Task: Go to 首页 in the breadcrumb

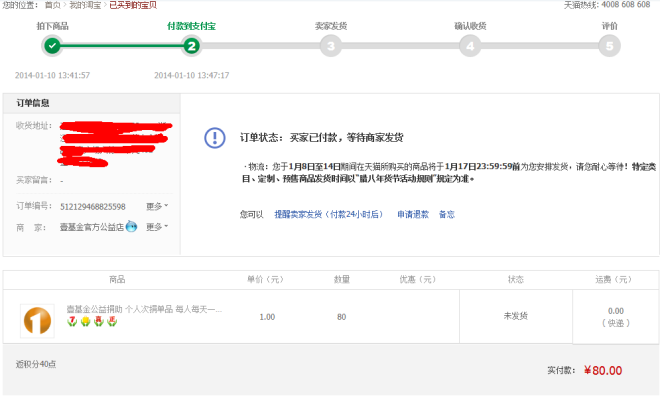Action: 53,5
